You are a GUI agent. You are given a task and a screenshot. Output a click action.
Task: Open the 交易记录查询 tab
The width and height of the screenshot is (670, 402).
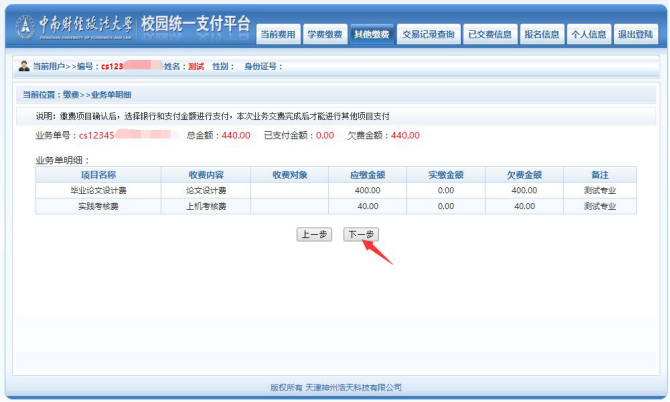coord(429,34)
